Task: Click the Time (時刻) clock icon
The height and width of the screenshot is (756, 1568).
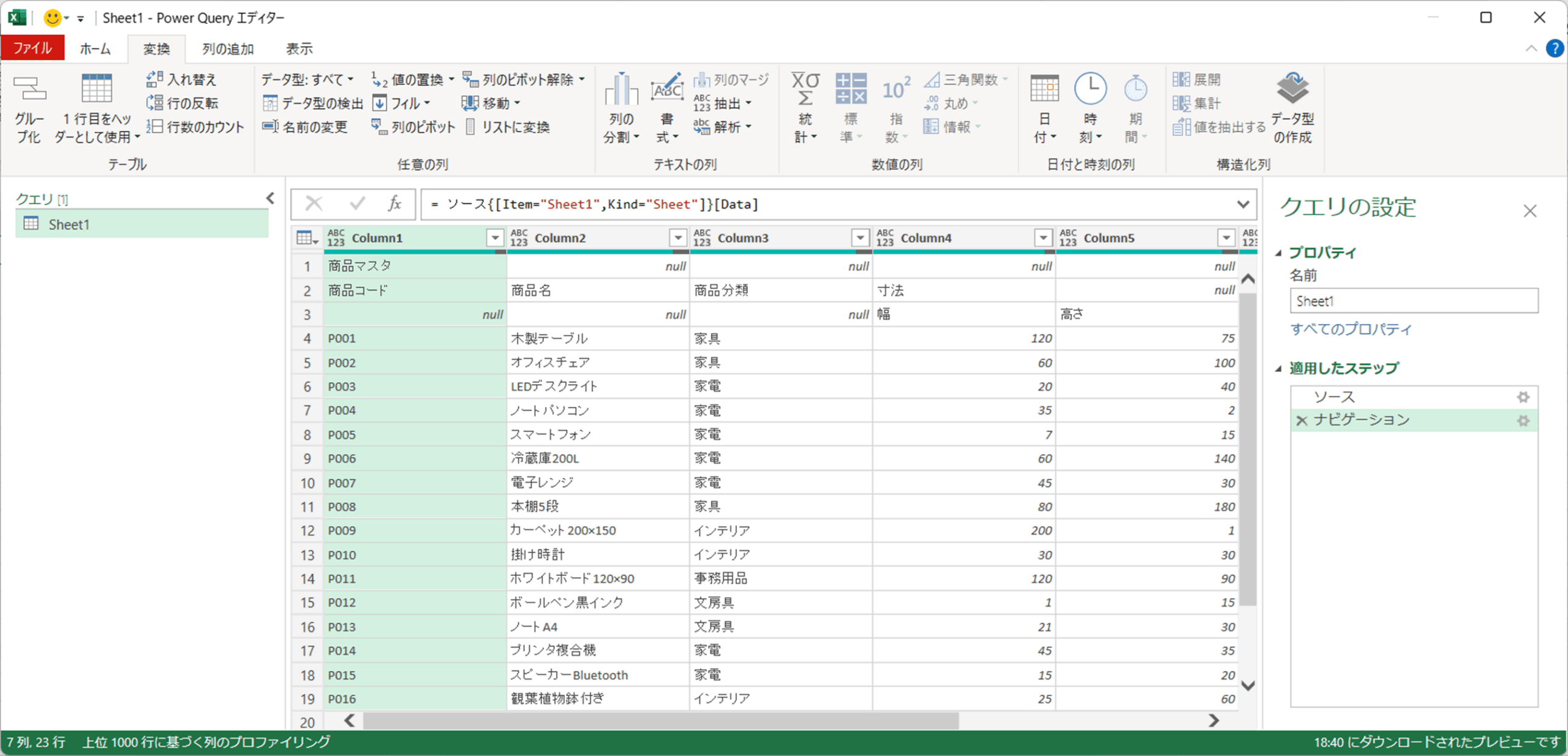Action: [1090, 89]
